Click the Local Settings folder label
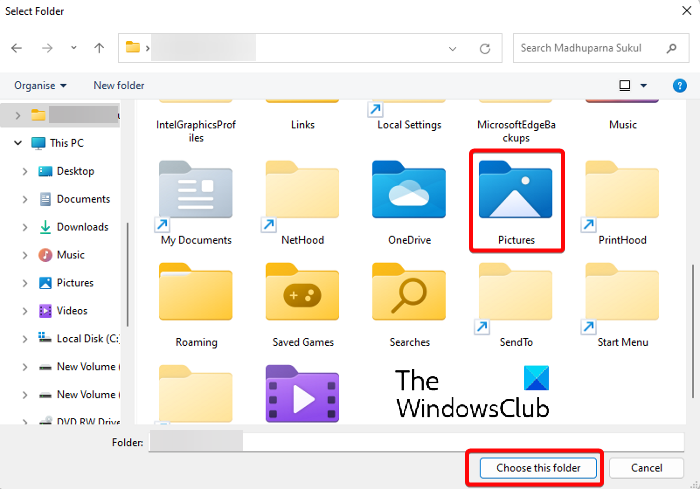The width and height of the screenshot is (700, 489). point(409,125)
